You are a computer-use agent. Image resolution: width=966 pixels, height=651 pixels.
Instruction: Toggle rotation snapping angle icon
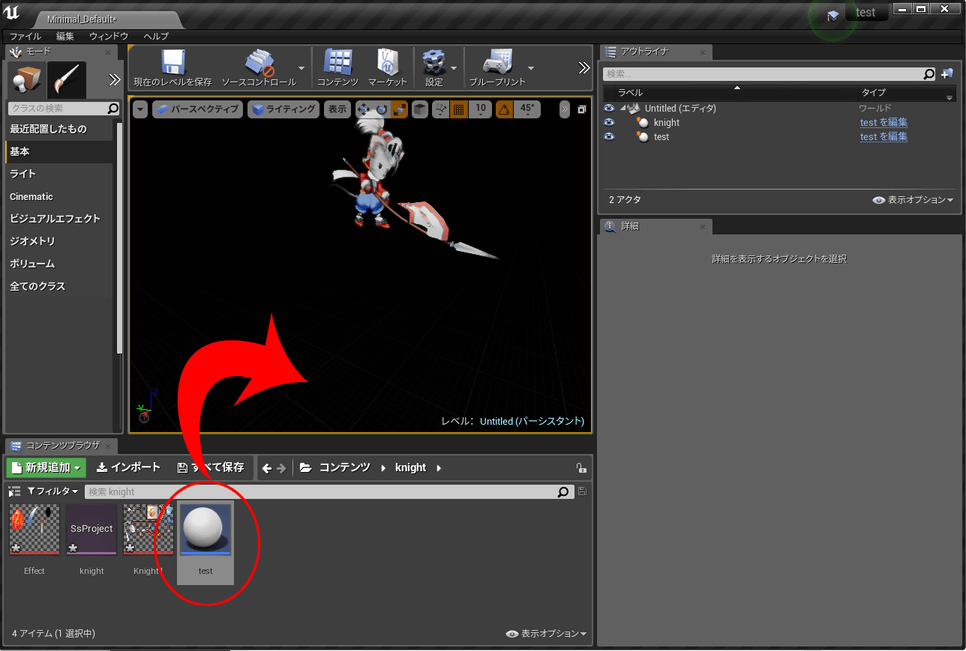(505, 110)
